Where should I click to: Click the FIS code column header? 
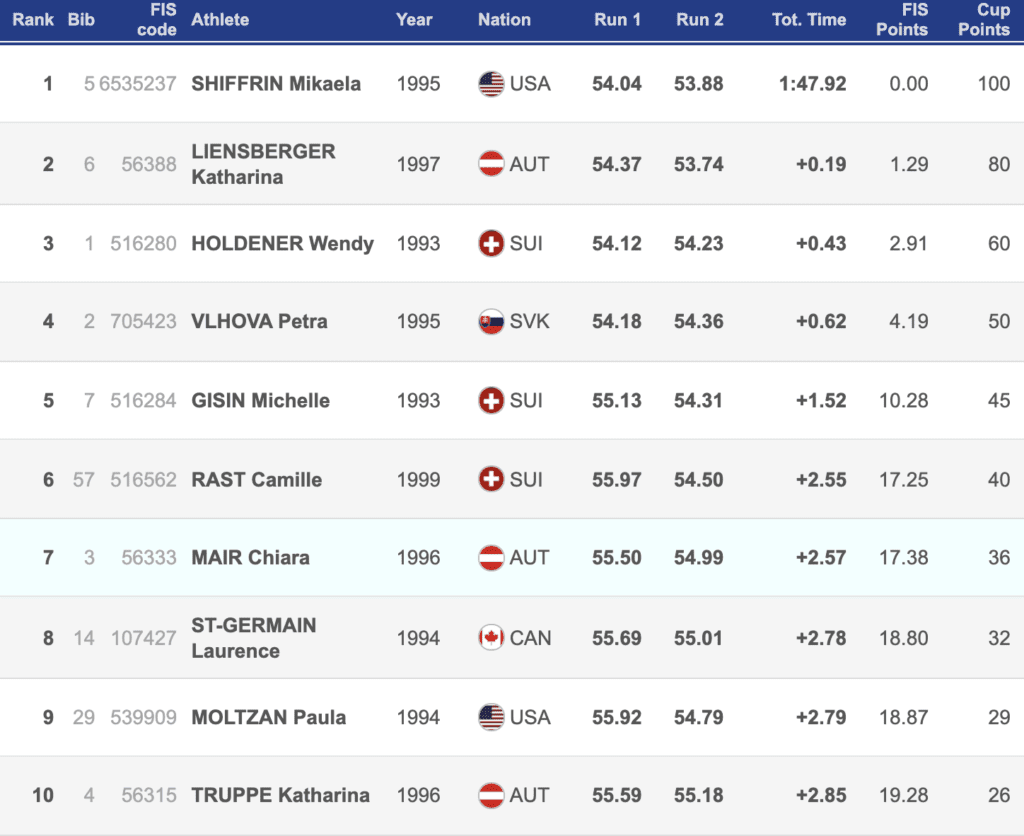(x=157, y=20)
